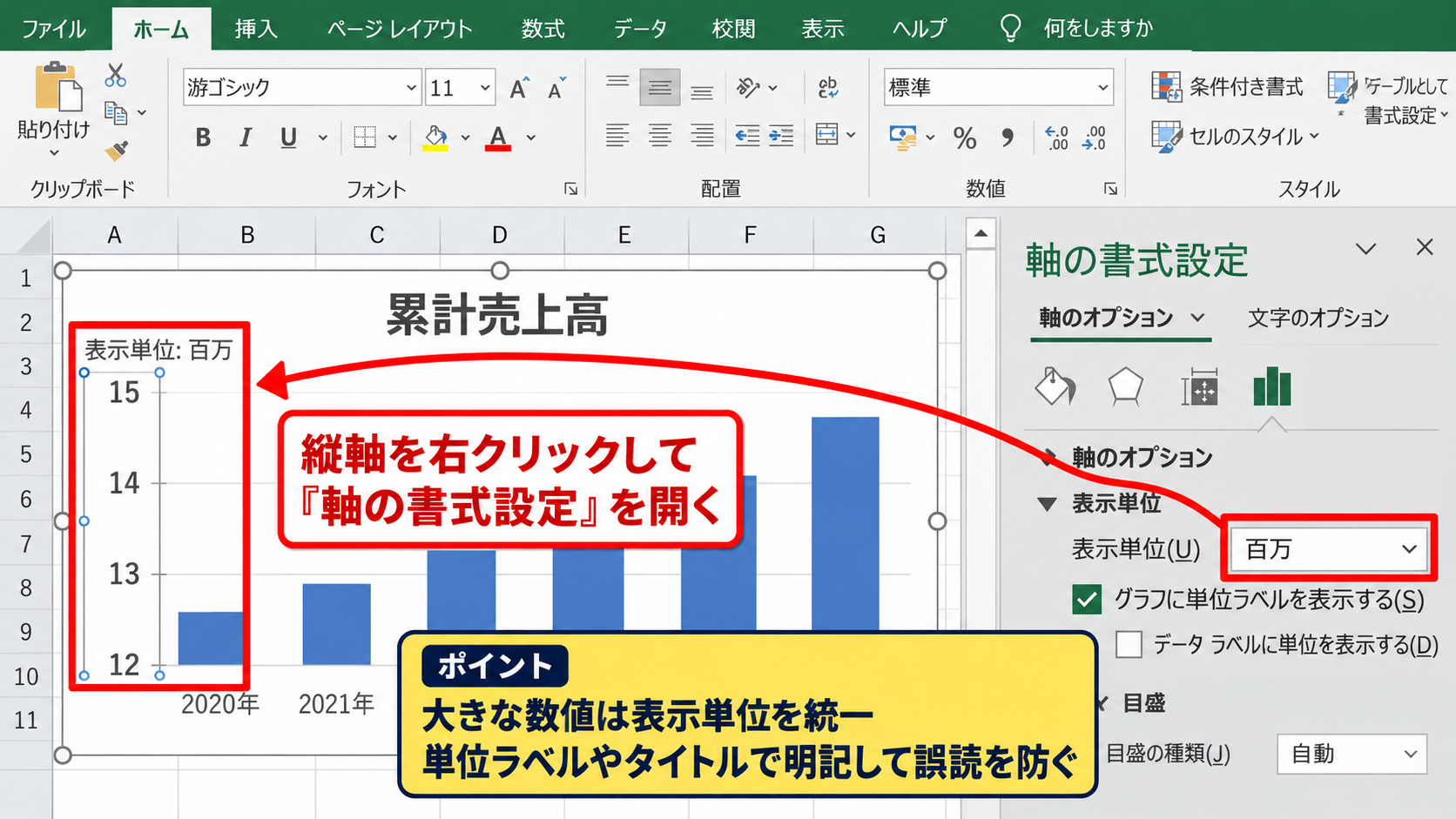Click the red font color button
1456x819 pixels.
pos(498,138)
